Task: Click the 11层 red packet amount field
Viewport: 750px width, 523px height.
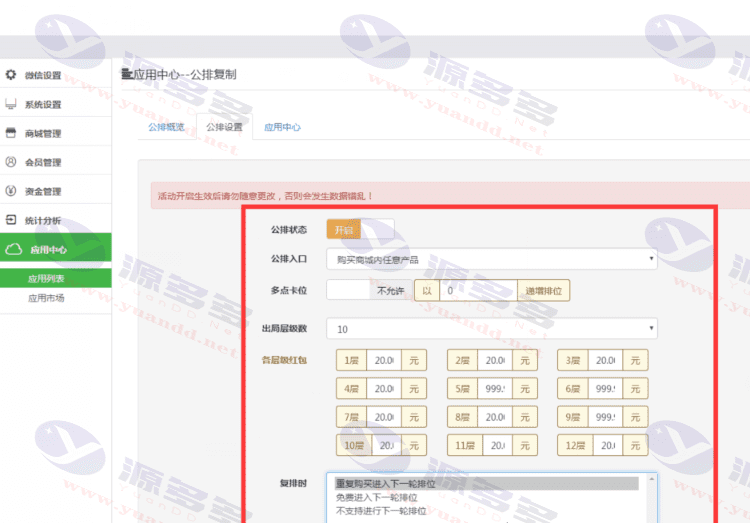Action: click(497, 445)
